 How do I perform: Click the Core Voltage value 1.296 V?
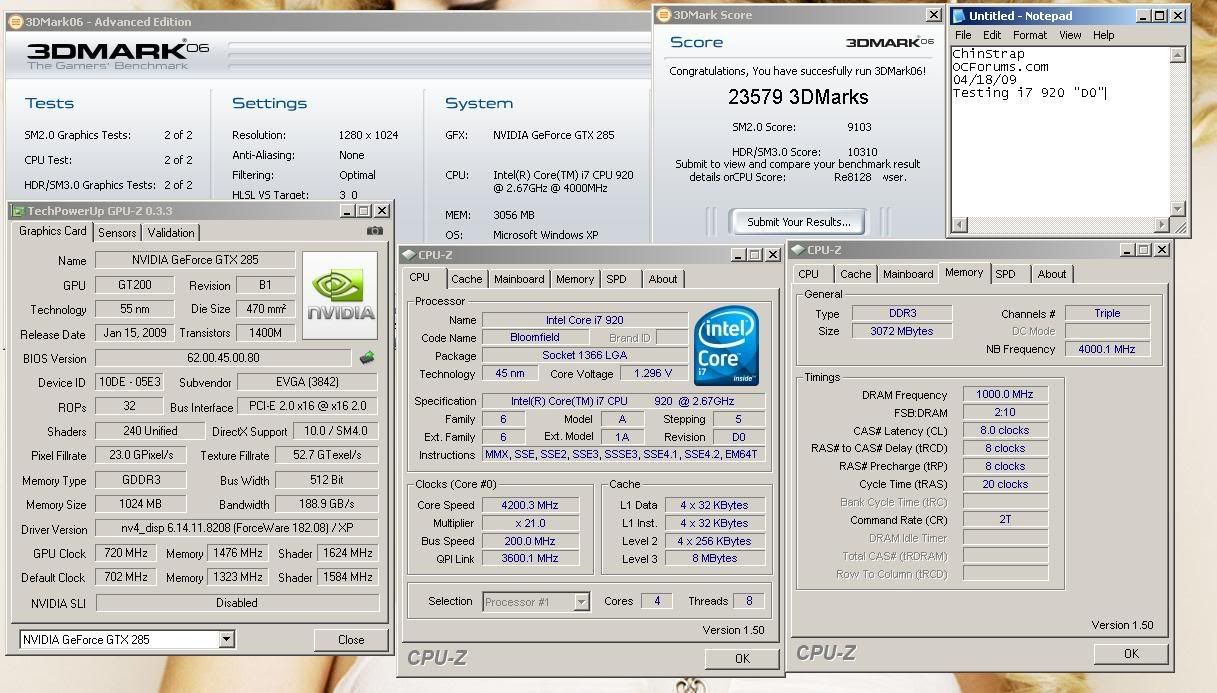click(x=654, y=374)
